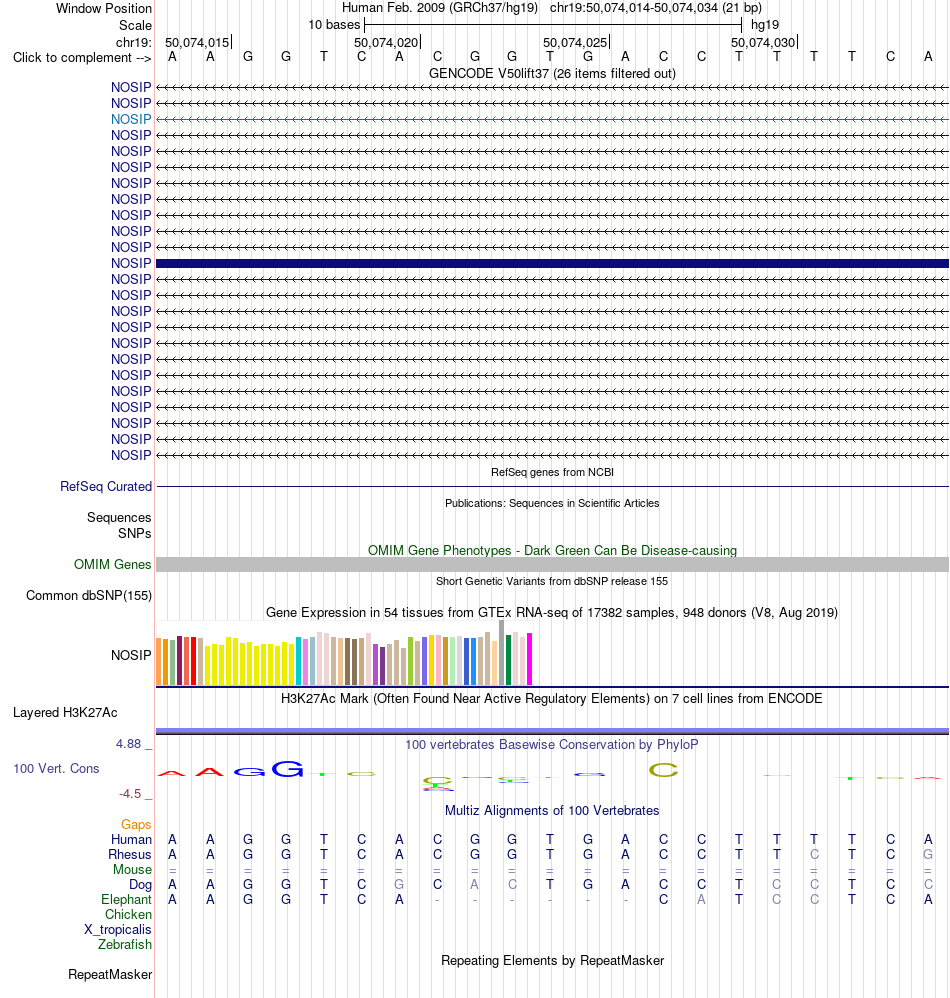Click the 'chr19:50,074,014-50,074,034 (21 bp)' coordinates
The height and width of the screenshot is (998, 950).
tap(655, 8)
